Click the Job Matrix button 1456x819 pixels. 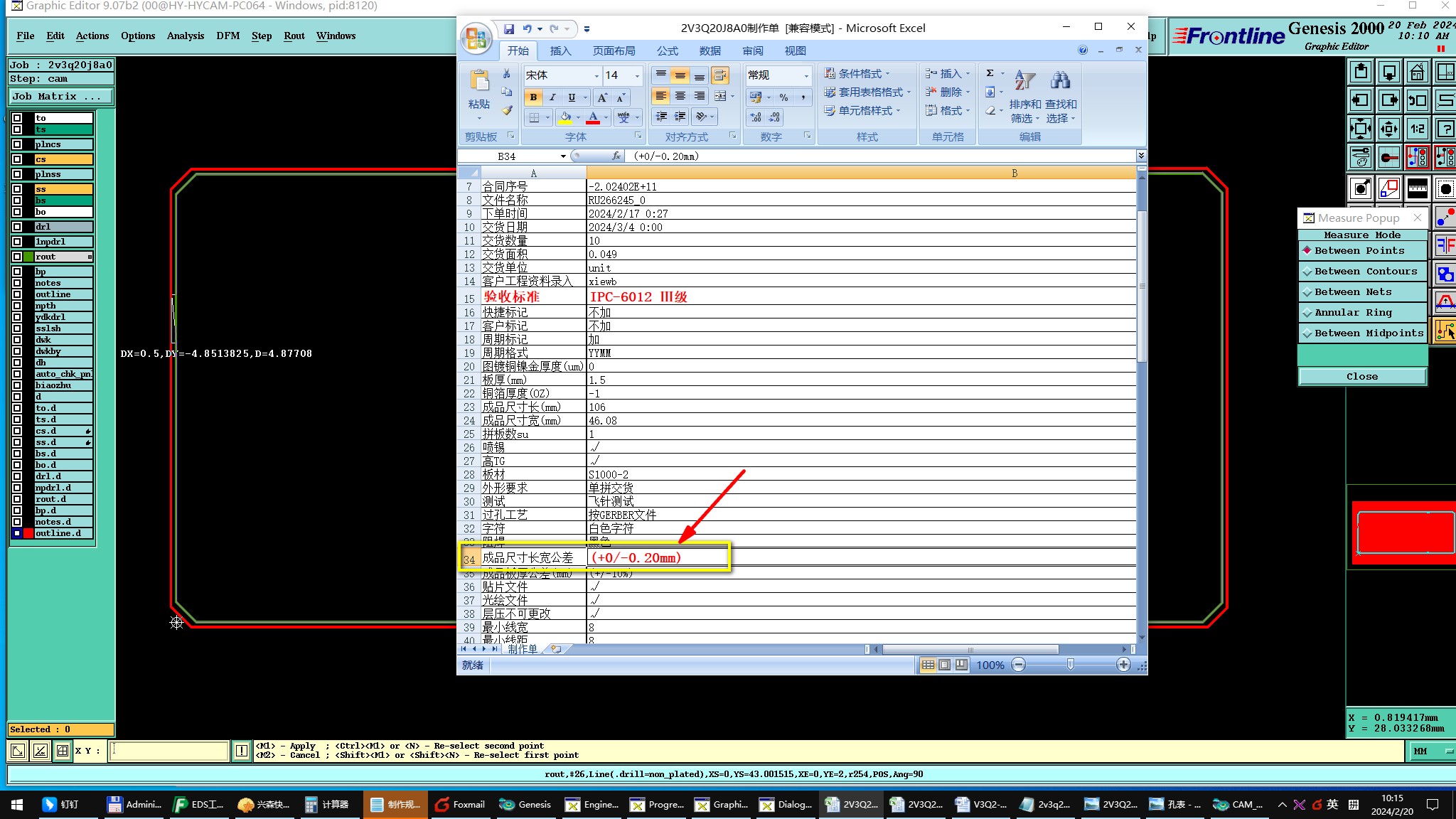61,96
